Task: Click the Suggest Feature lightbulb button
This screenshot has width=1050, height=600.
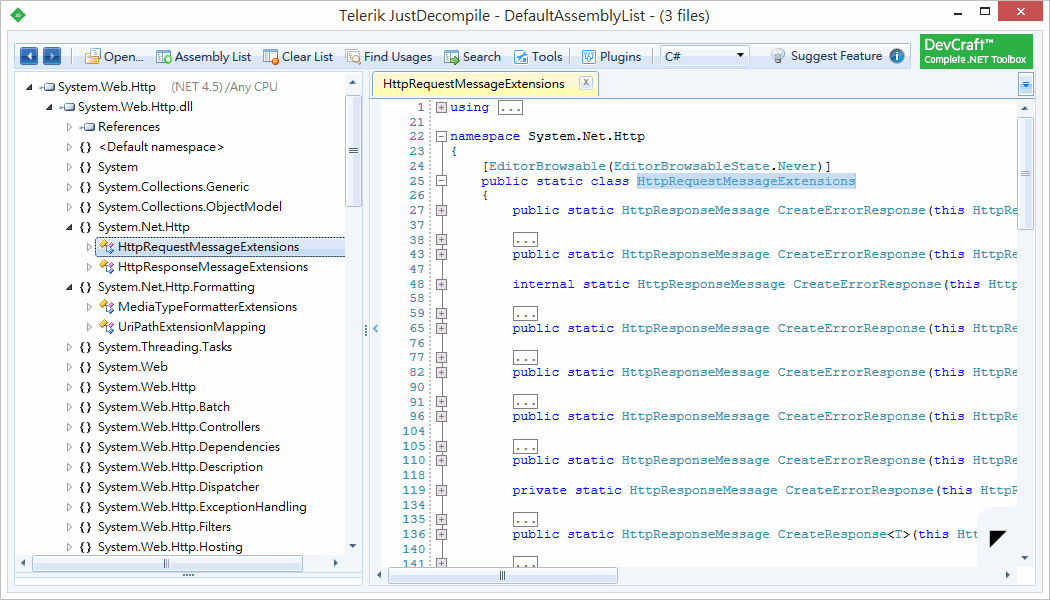Action: pos(826,56)
